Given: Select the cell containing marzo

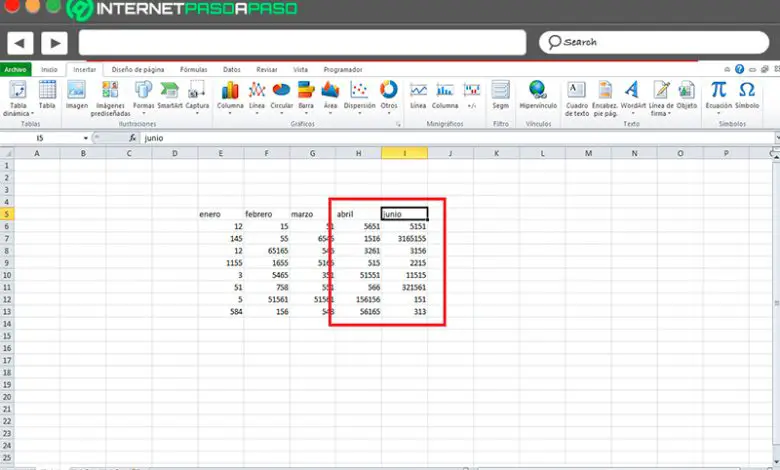Looking at the screenshot, I should 312,214.
